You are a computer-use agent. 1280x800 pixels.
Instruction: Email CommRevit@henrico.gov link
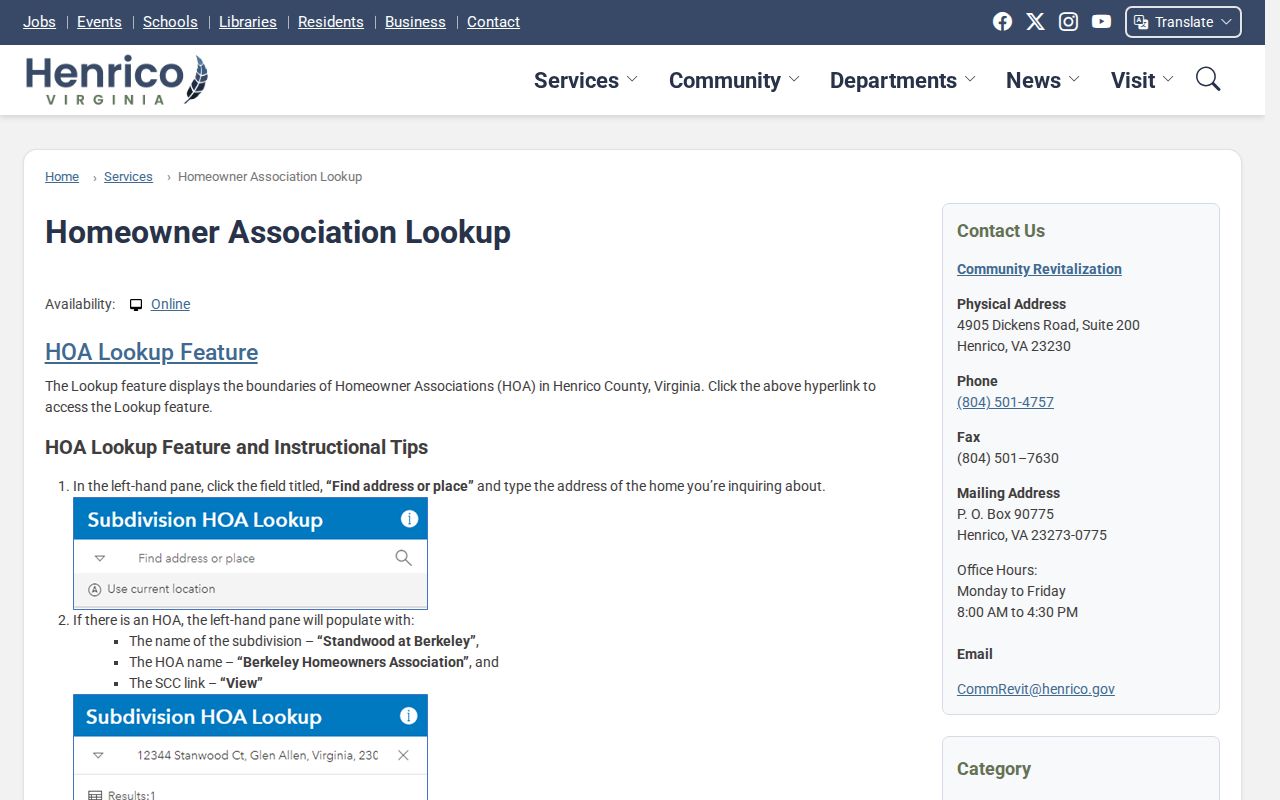(x=1035, y=689)
